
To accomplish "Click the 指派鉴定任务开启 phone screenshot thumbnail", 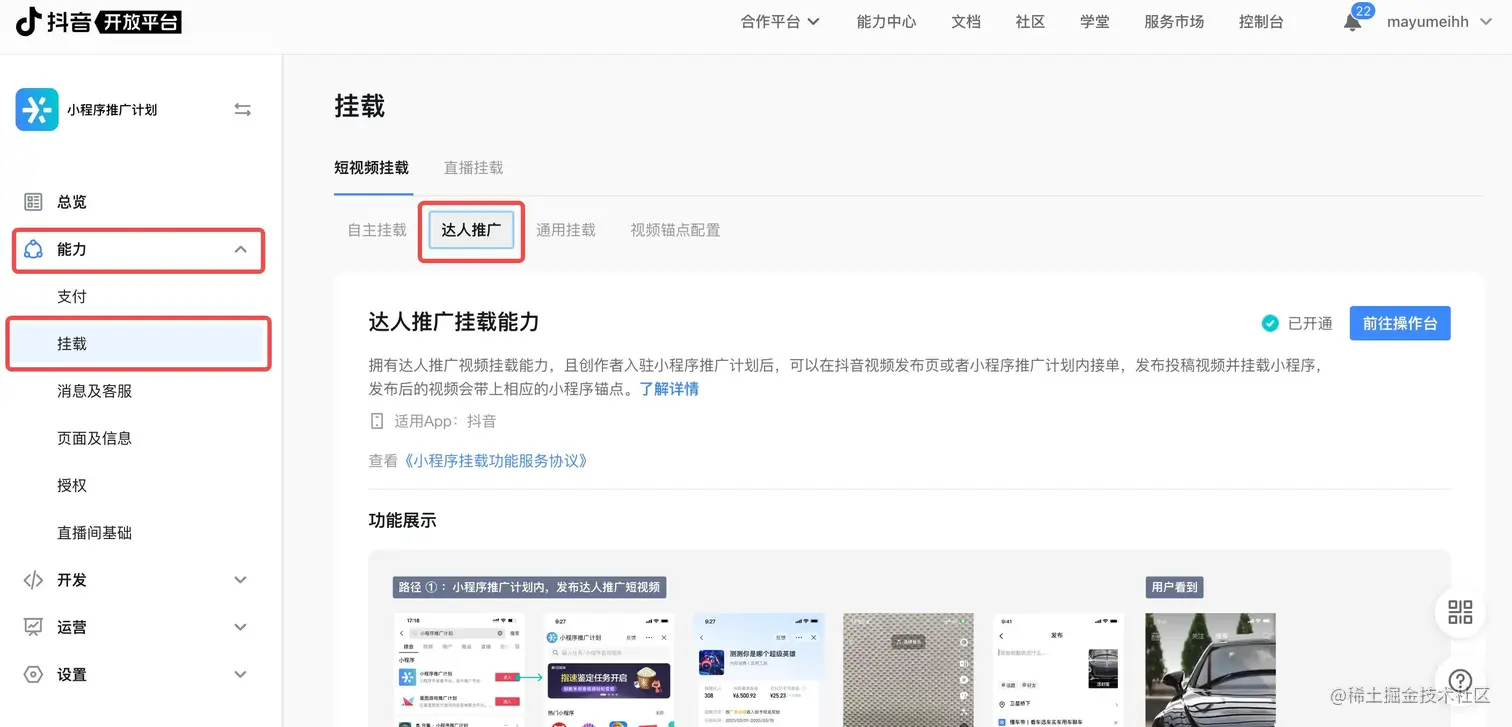I will 608,670.
